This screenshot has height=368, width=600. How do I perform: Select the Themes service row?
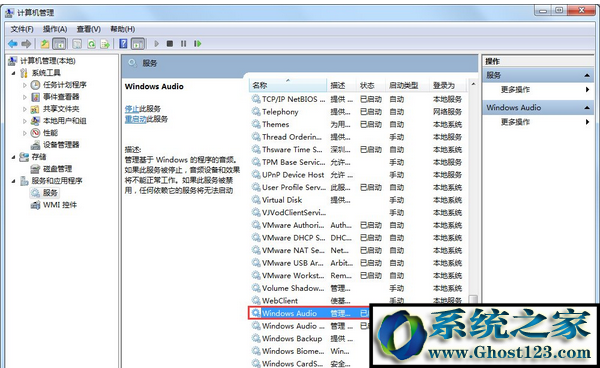click(359, 124)
